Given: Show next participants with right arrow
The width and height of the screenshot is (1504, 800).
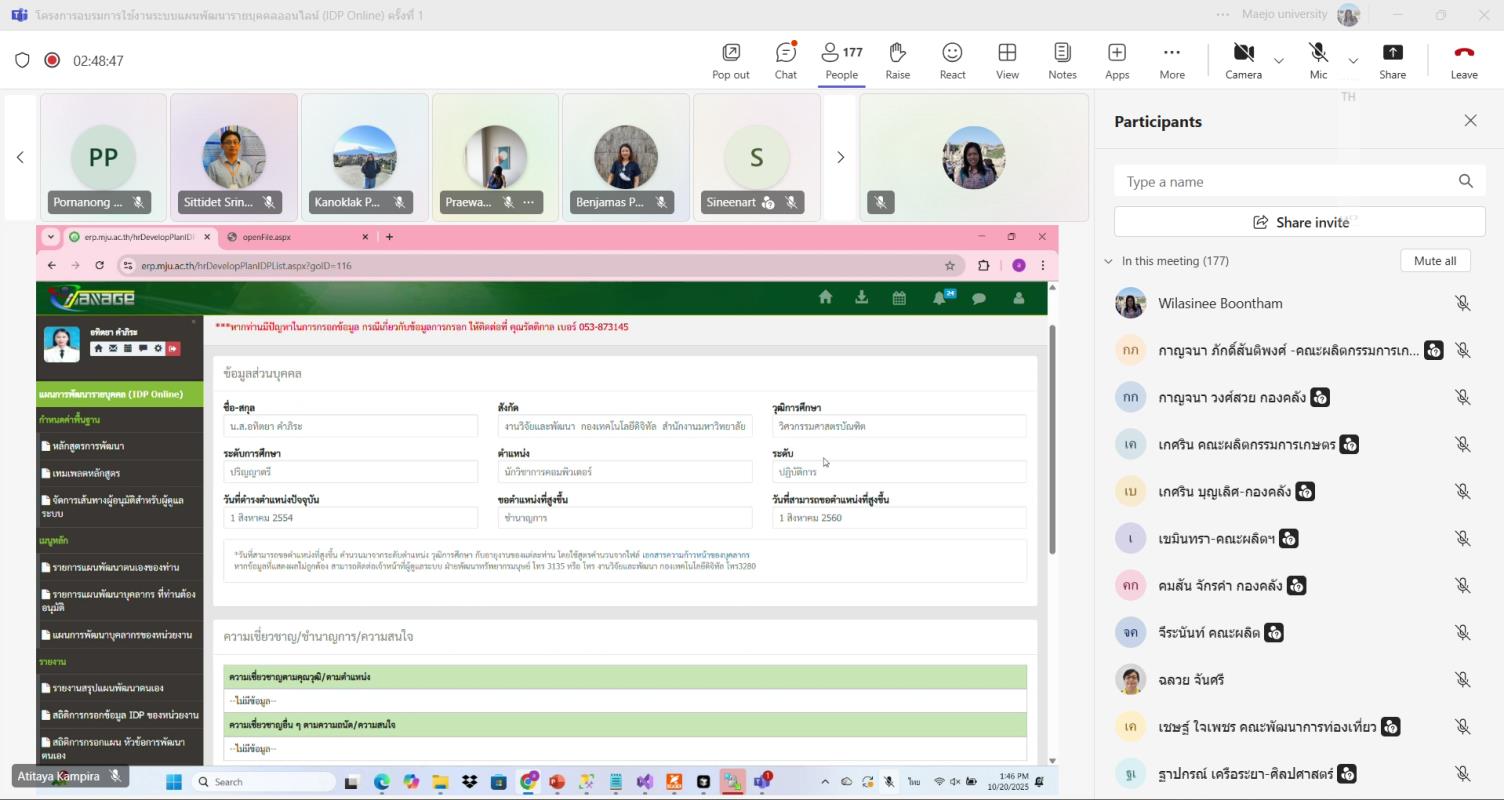Looking at the screenshot, I should point(840,157).
